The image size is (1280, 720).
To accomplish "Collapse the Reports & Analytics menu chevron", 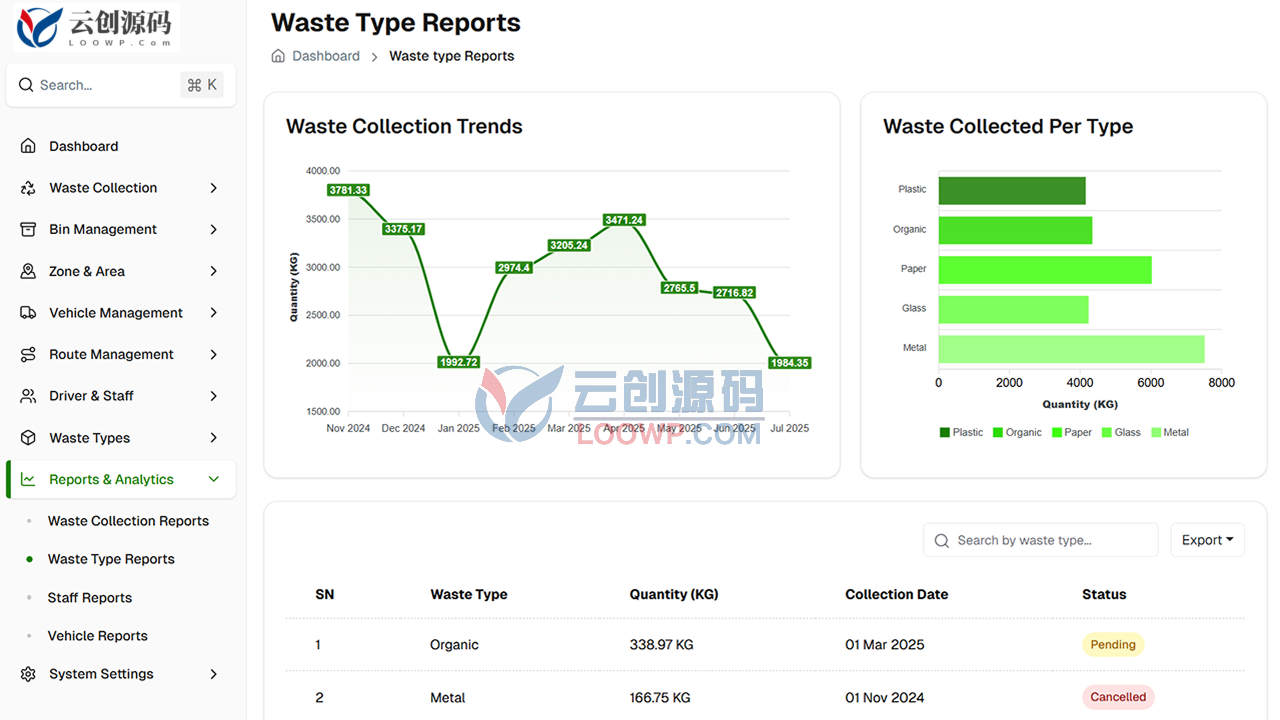I will click(213, 479).
